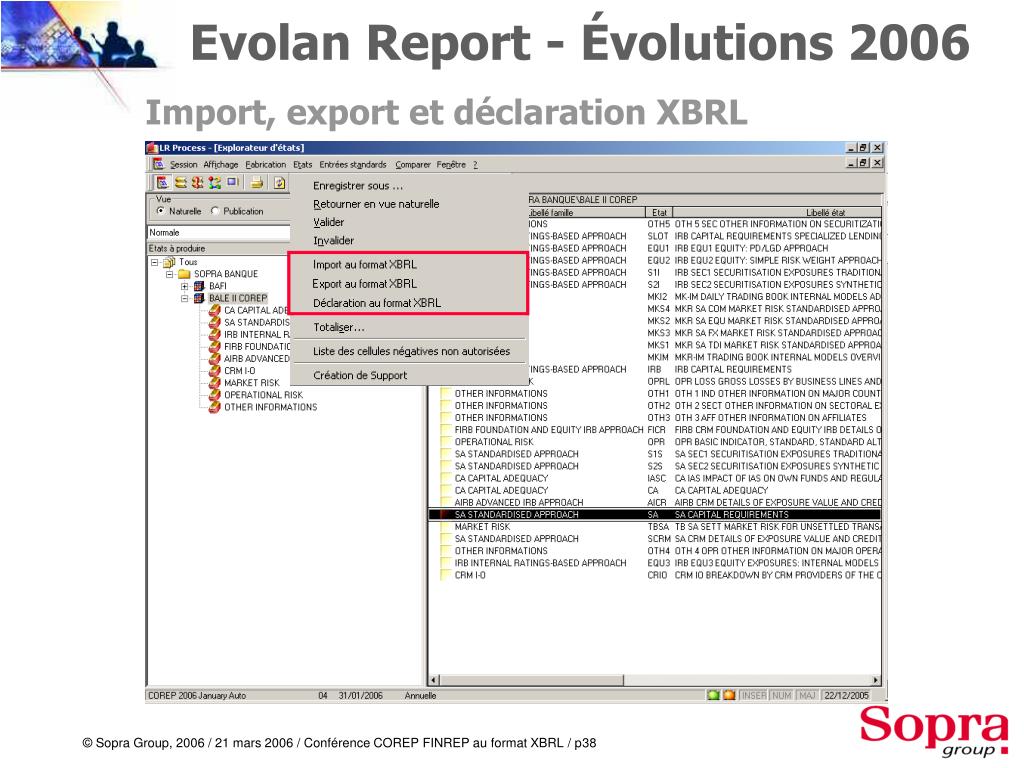Screen dimensions: 1024x768
Task: Click the application icon left of Session menu
Action: point(158,164)
